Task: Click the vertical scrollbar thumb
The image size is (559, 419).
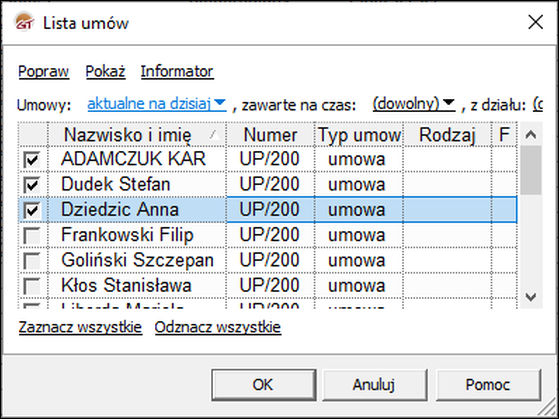Action: 531,170
